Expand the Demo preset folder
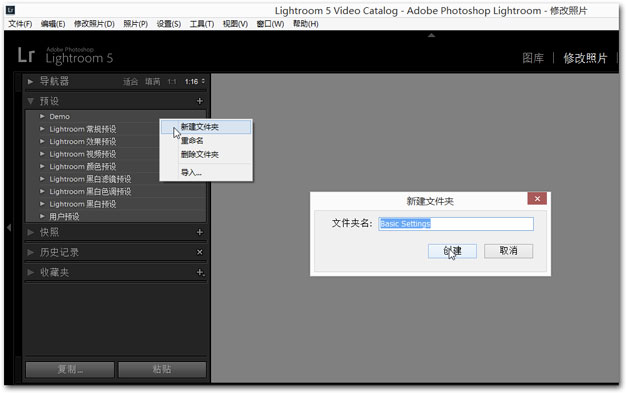The height and width of the screenshot is (393, 626). 42,116
